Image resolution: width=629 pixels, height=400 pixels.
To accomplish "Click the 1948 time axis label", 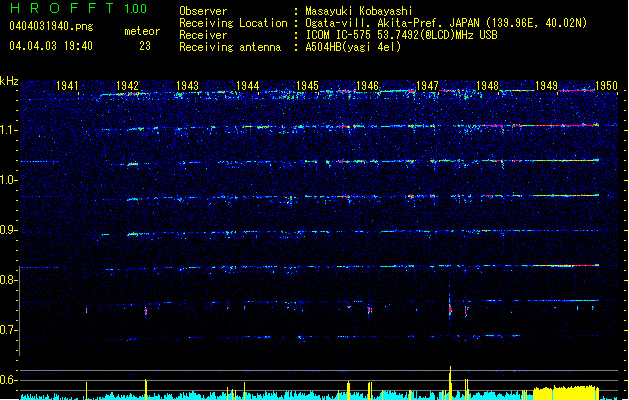I will click(x=487, y=85).
